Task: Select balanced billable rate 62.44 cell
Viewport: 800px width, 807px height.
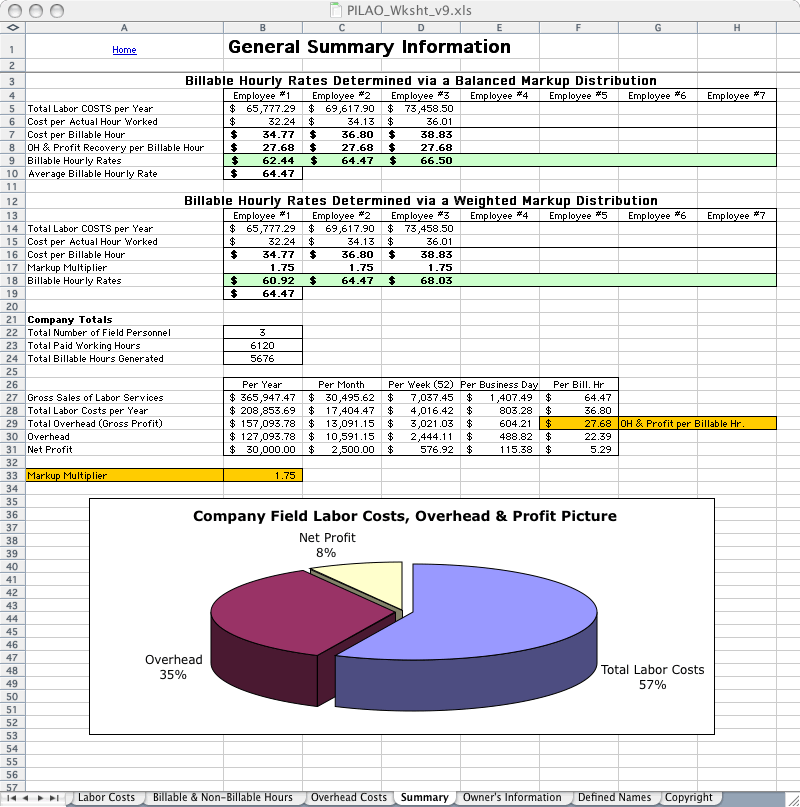Action: point(263,161)
